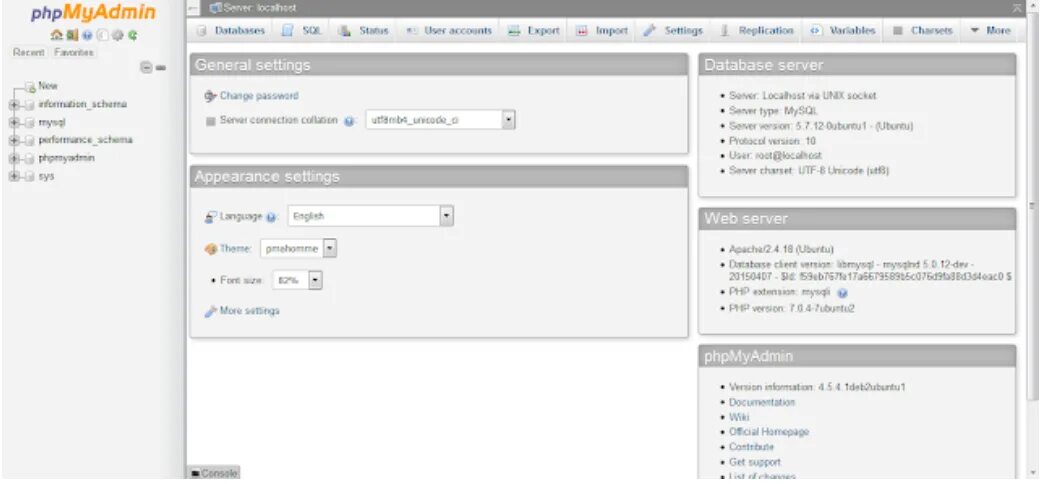Click the Server: localhost breadcrumb link
Viewport: 1047px width, 484px height.
(x=259, y=8)
